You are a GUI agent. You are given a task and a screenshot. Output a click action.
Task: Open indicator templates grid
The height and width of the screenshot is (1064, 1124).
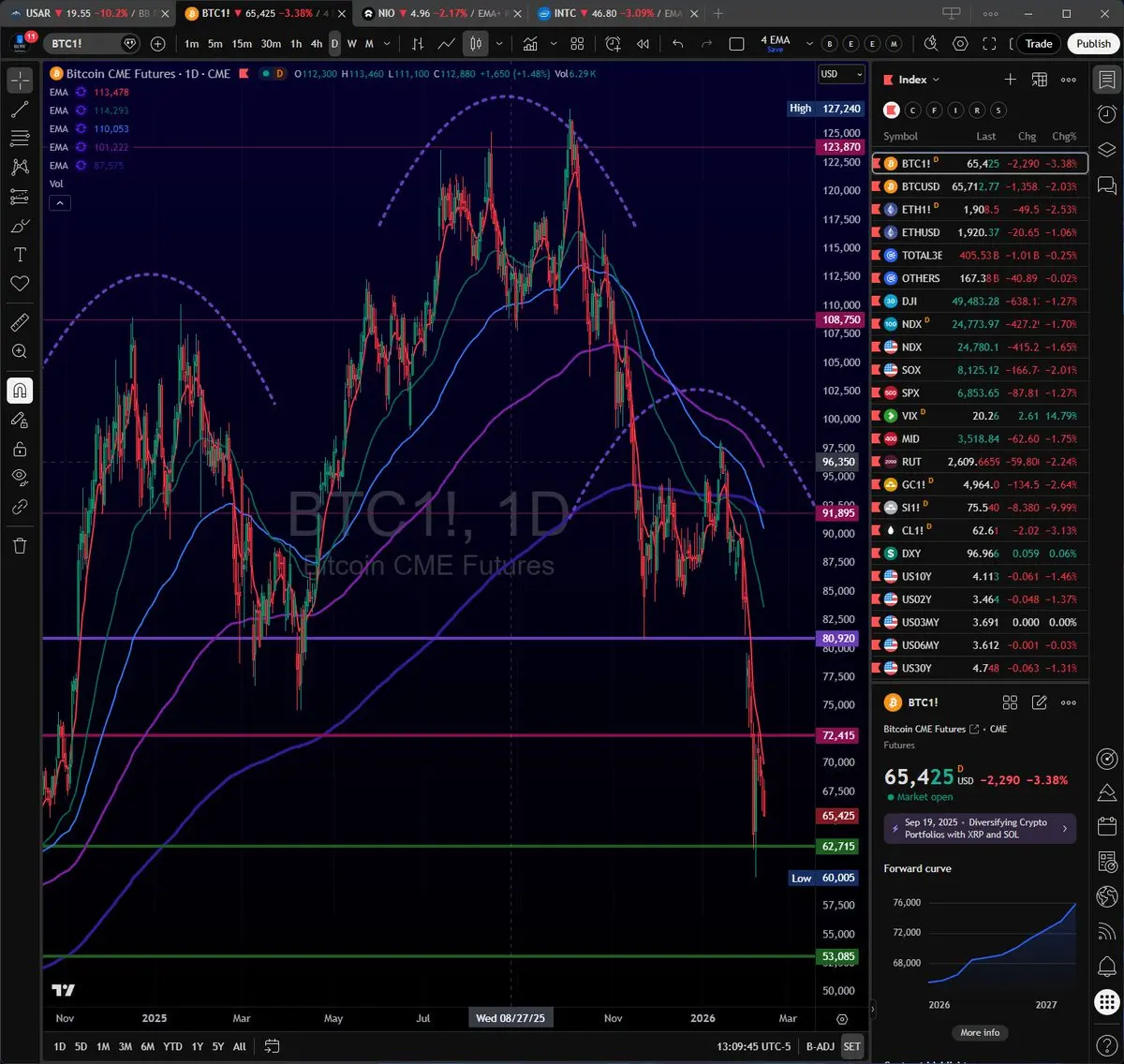pyautogui.click(x=577, y=44)
